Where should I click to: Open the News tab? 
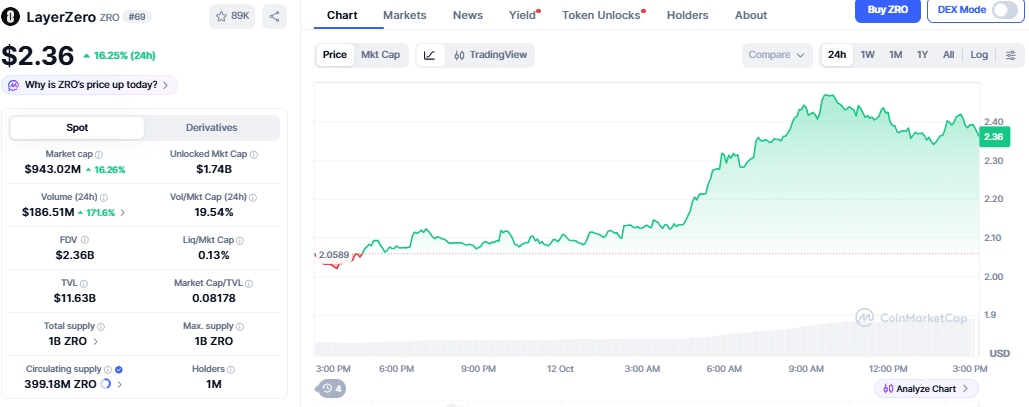point(468,15)
